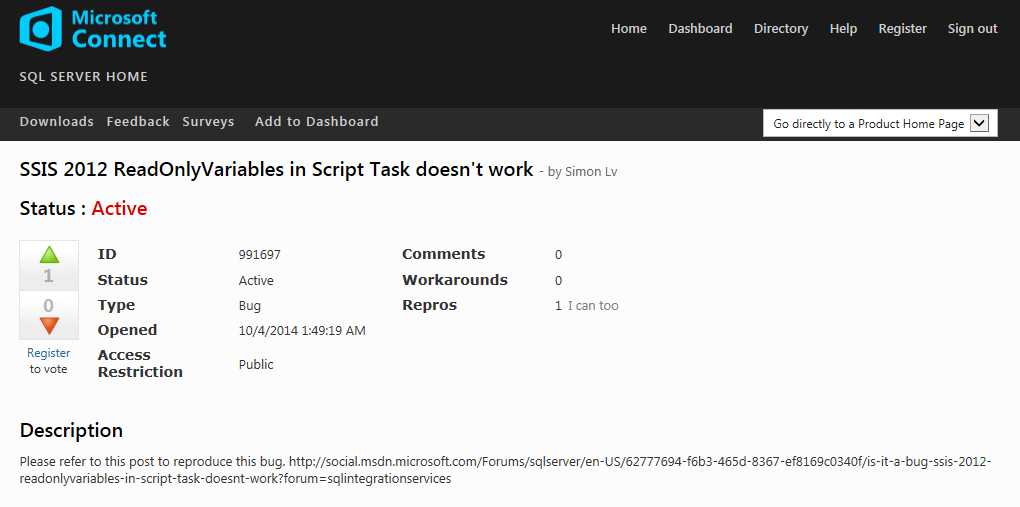Click the bug title heading
Viewport: 1020px width, 507px height.
[276, 170]
